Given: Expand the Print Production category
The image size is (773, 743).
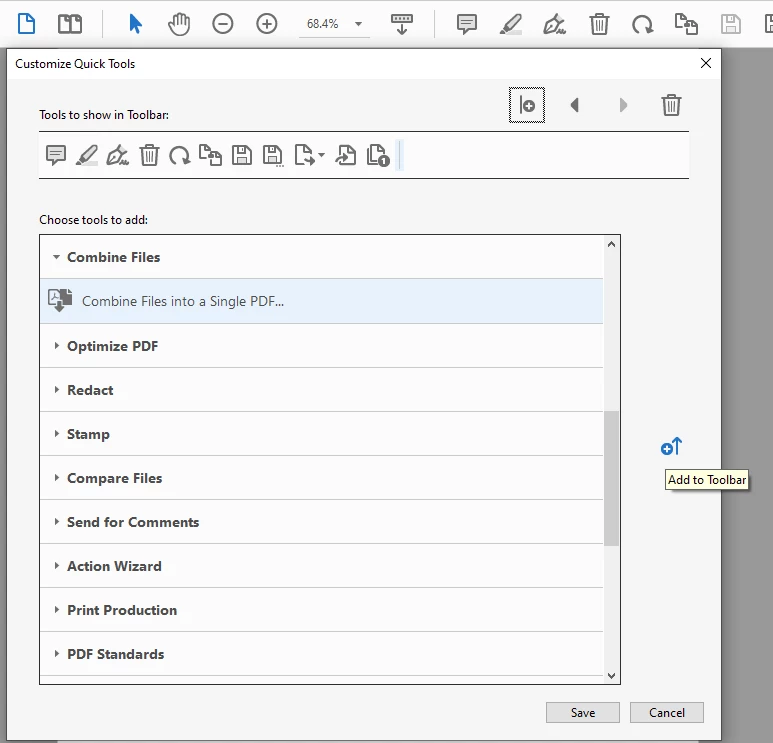Looking at the screenshot, I should tap(57, 609).
